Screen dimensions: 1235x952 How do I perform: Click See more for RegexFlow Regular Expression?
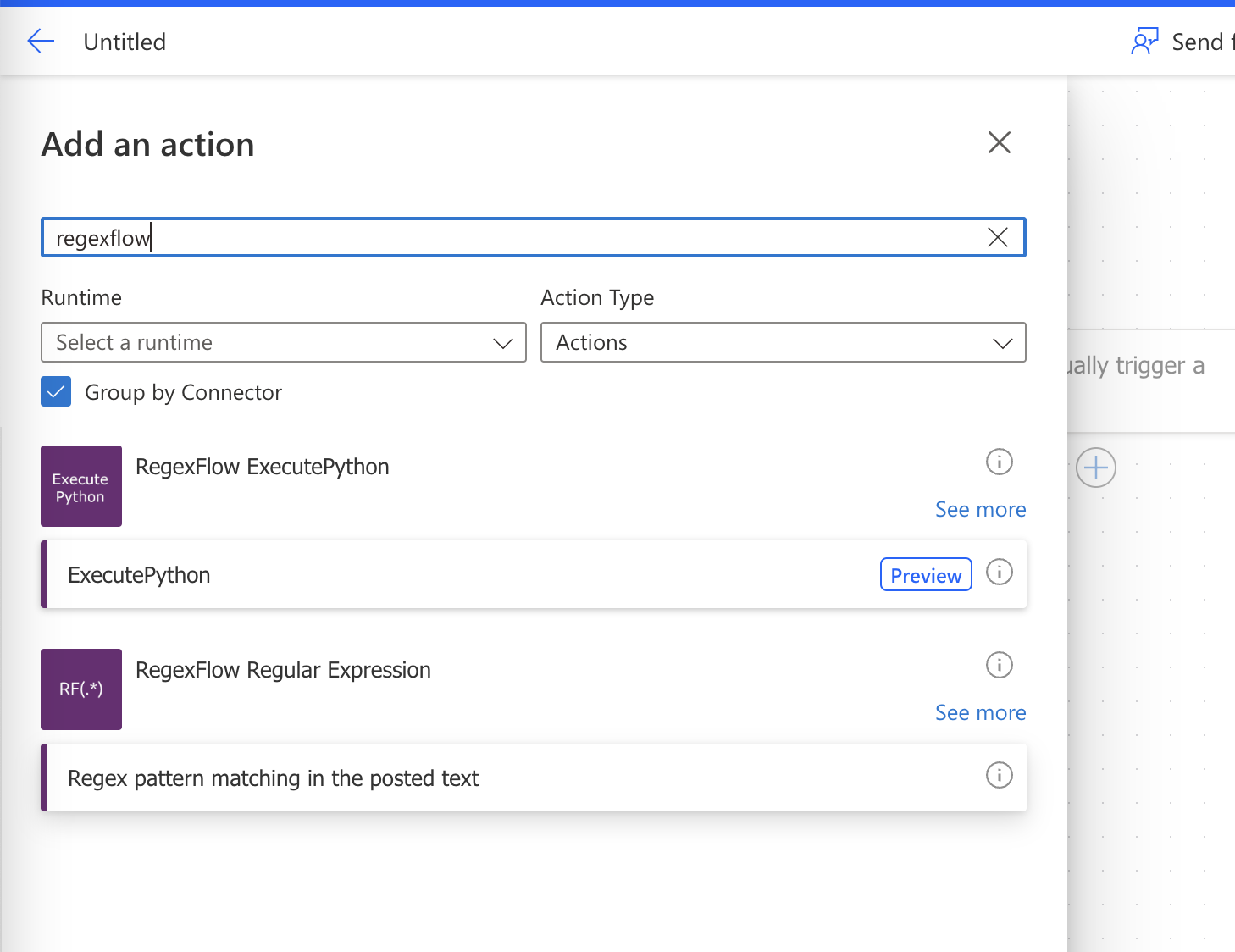tap(980, 712)
